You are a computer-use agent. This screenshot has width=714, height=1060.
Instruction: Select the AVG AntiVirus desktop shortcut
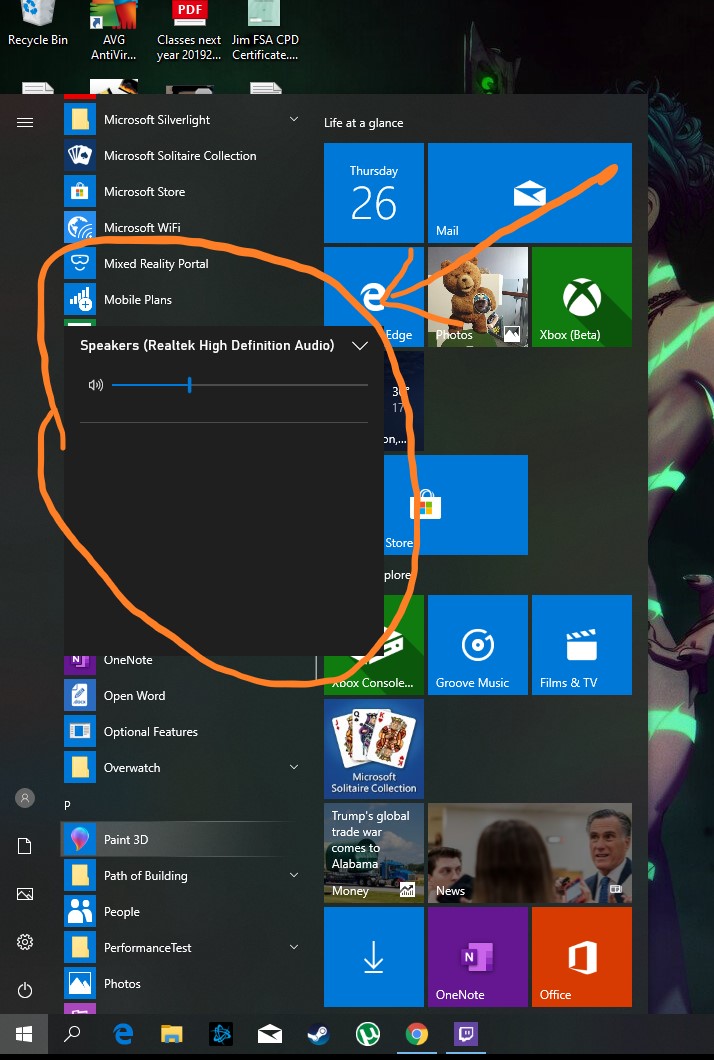click(x=114, y=31)
